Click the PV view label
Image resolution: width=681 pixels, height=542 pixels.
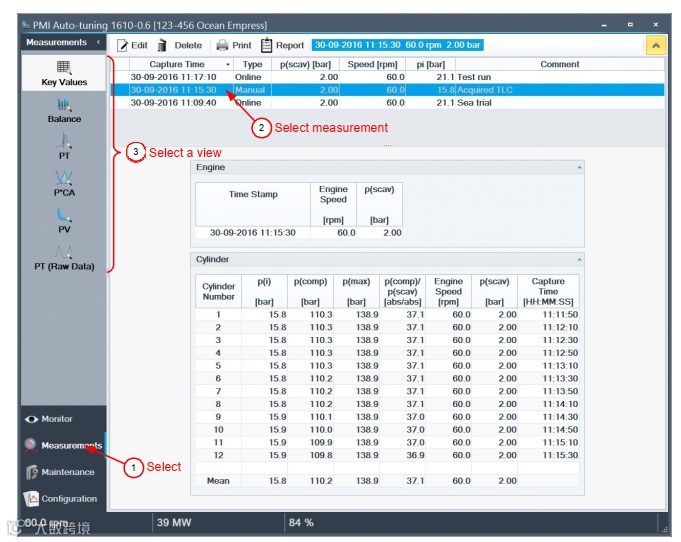pos(64,230)
